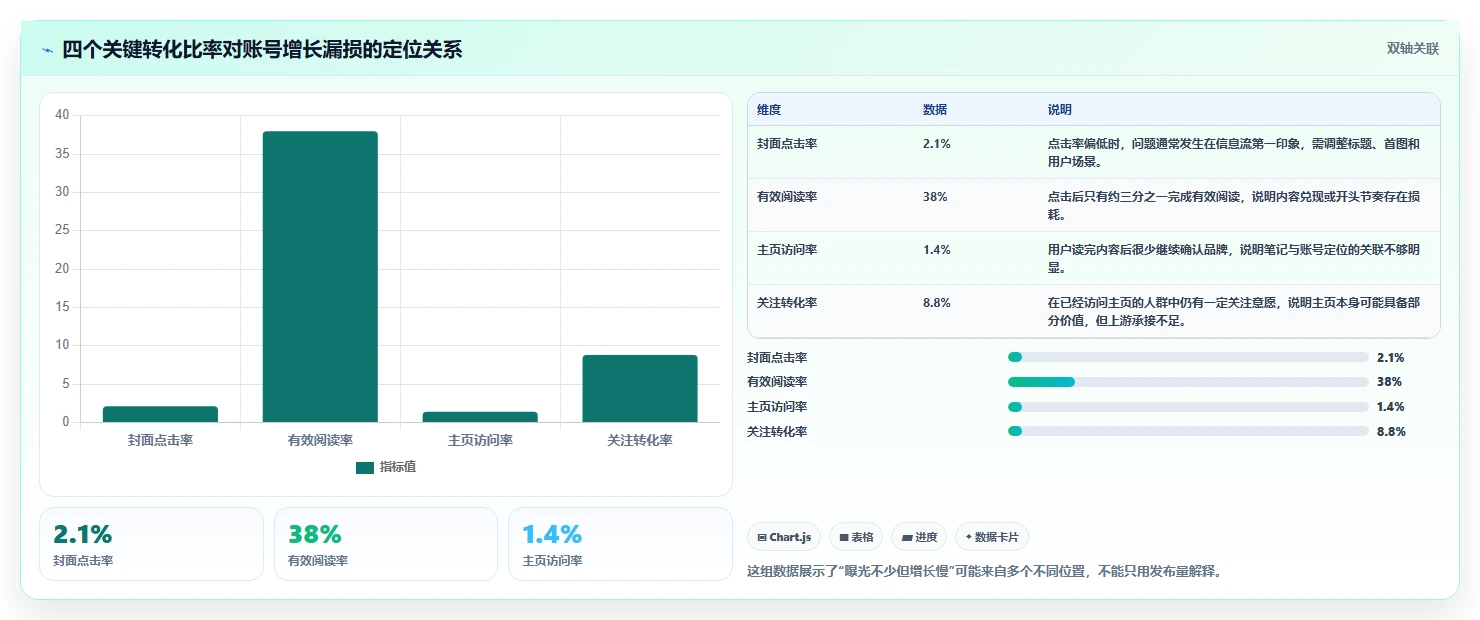Click the 封面点击率 table row label
Viewport: 1480px width, 620px height.
(x=787, y=144)
